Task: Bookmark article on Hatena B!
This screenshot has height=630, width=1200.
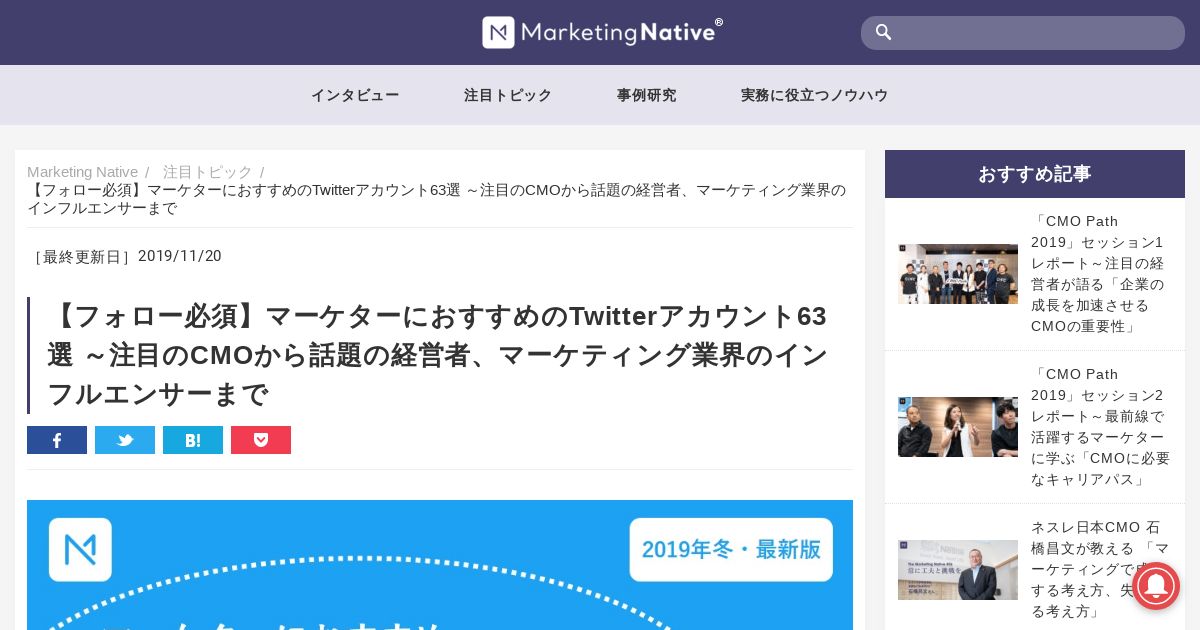Action: pos(193,440)
